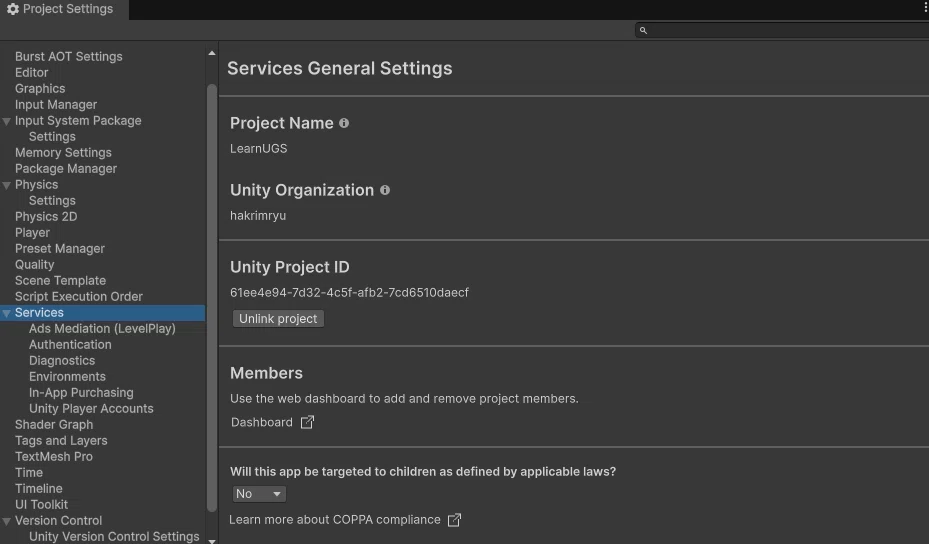Open Preset Manager settings
929x544 pixels.
click(x=60, y=248)
